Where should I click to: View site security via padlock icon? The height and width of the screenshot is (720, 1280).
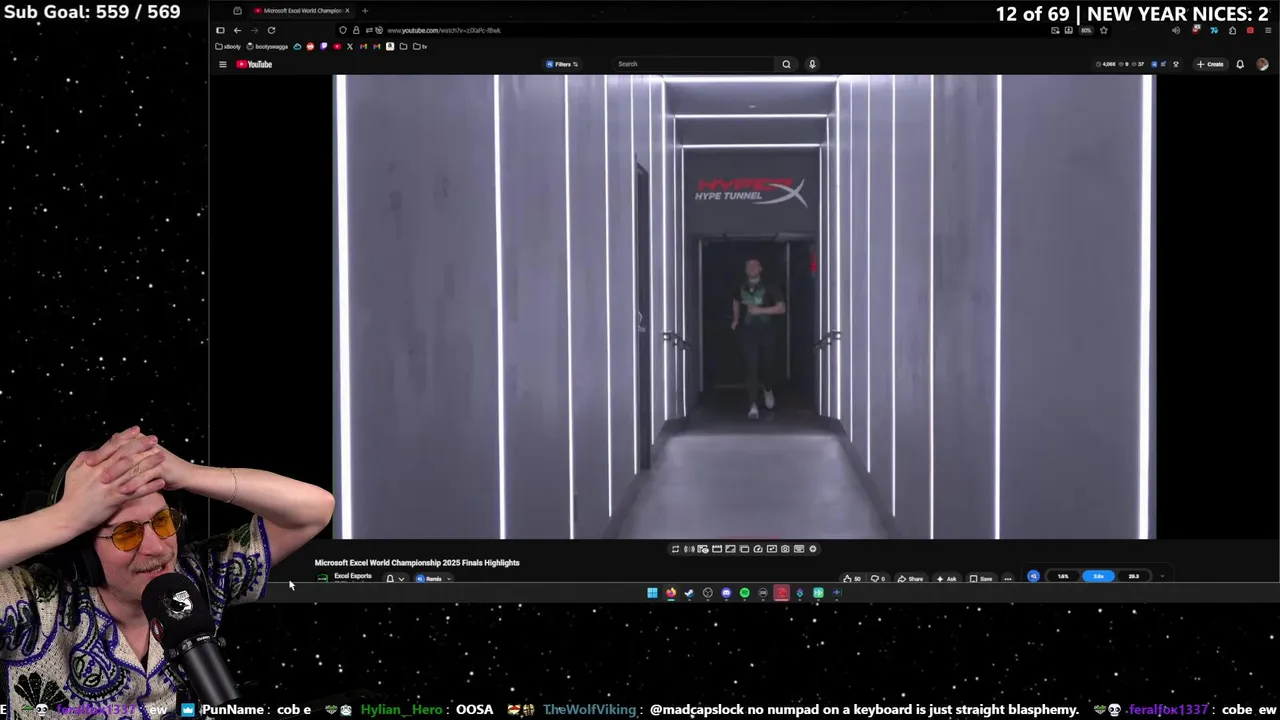356,30
